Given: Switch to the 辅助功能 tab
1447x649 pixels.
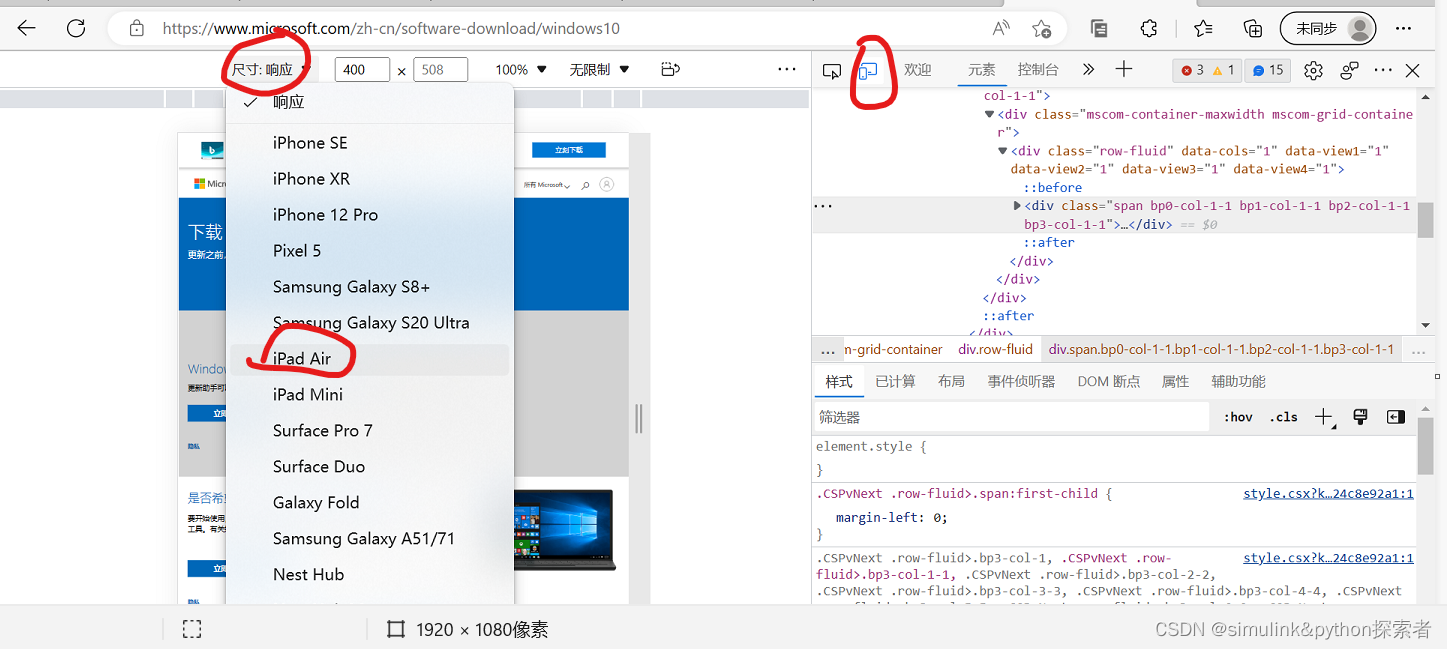Looking at the screenshot, I should 1238,382.
